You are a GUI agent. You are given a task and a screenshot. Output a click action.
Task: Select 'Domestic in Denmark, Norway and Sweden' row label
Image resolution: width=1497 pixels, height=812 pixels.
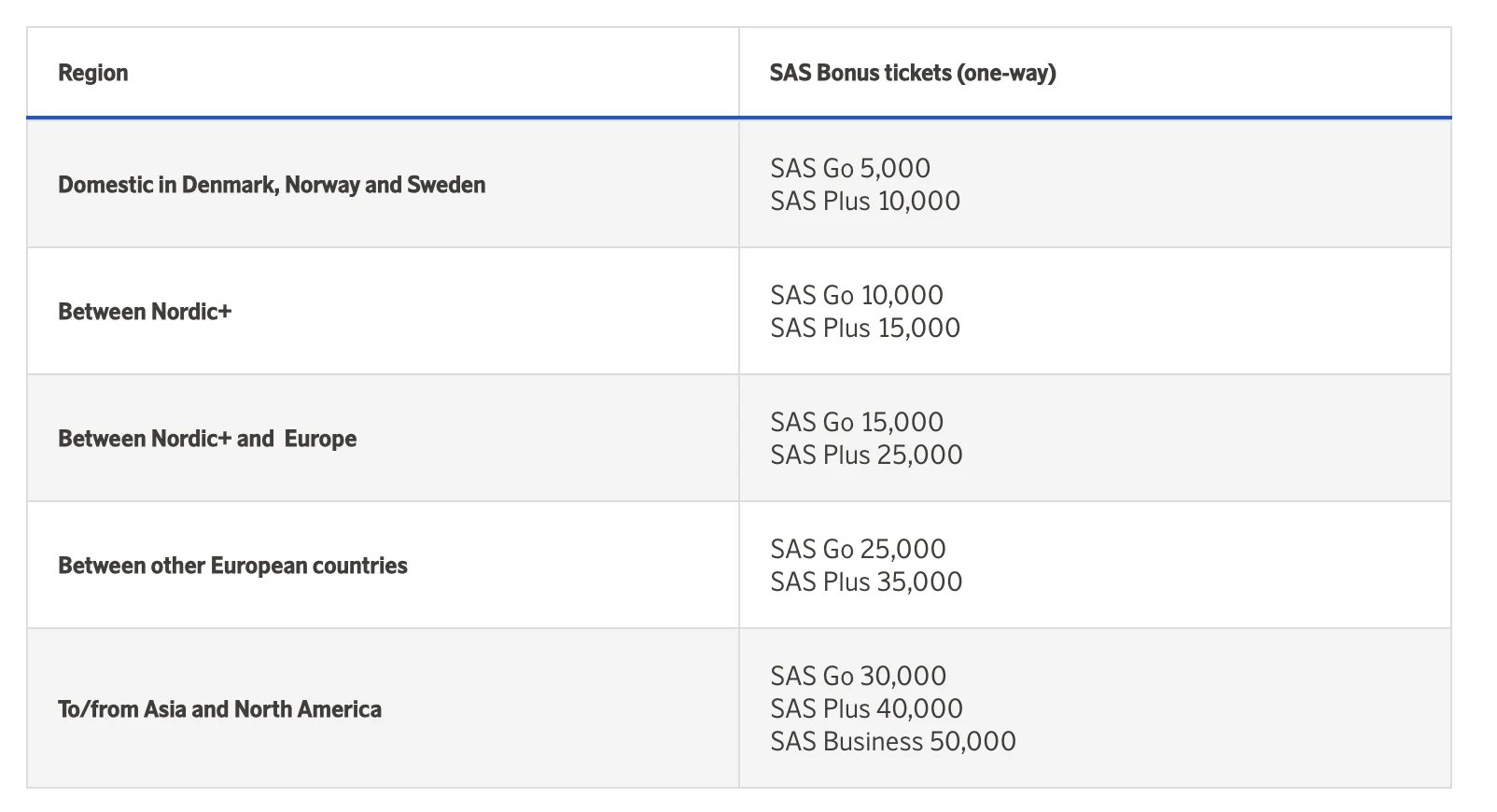pos(272,185)
